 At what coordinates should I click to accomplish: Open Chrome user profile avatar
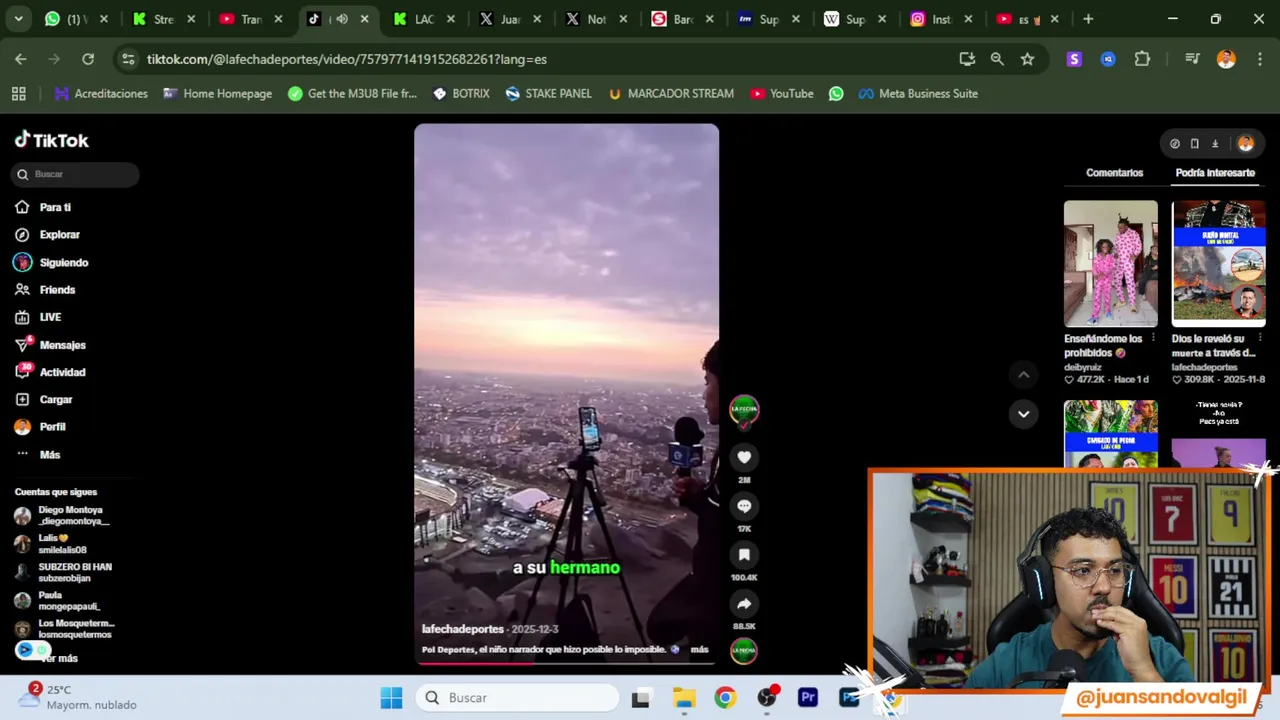click(x=1226, y=59)
